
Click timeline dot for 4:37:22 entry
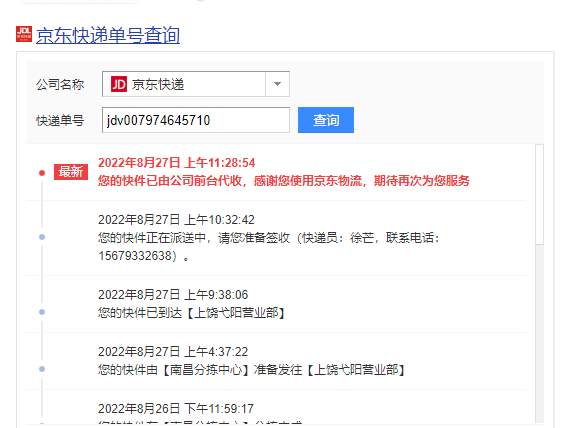[42, 369]
